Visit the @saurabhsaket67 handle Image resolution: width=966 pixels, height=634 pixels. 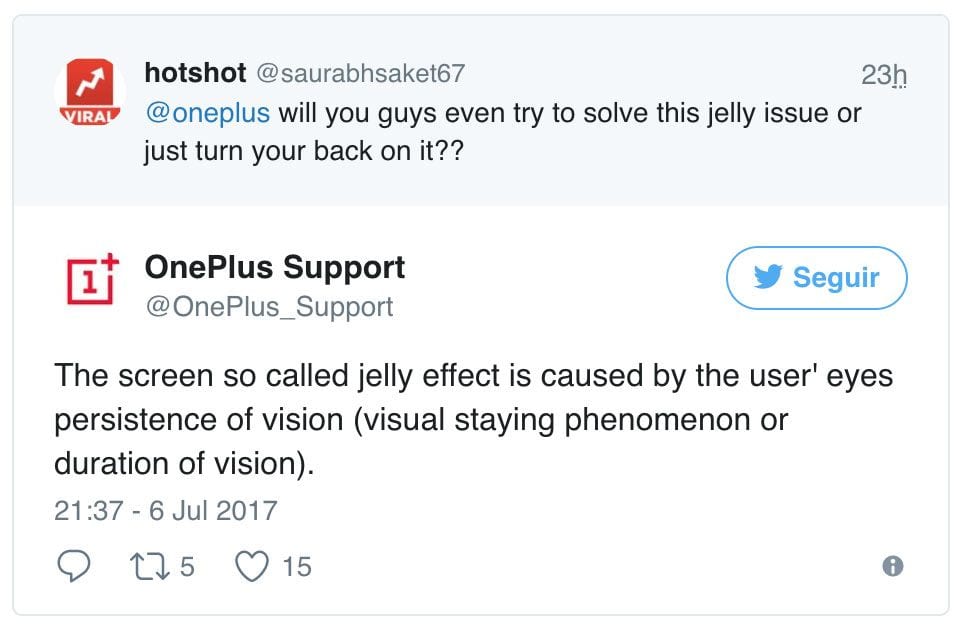(x=360, y=74)
